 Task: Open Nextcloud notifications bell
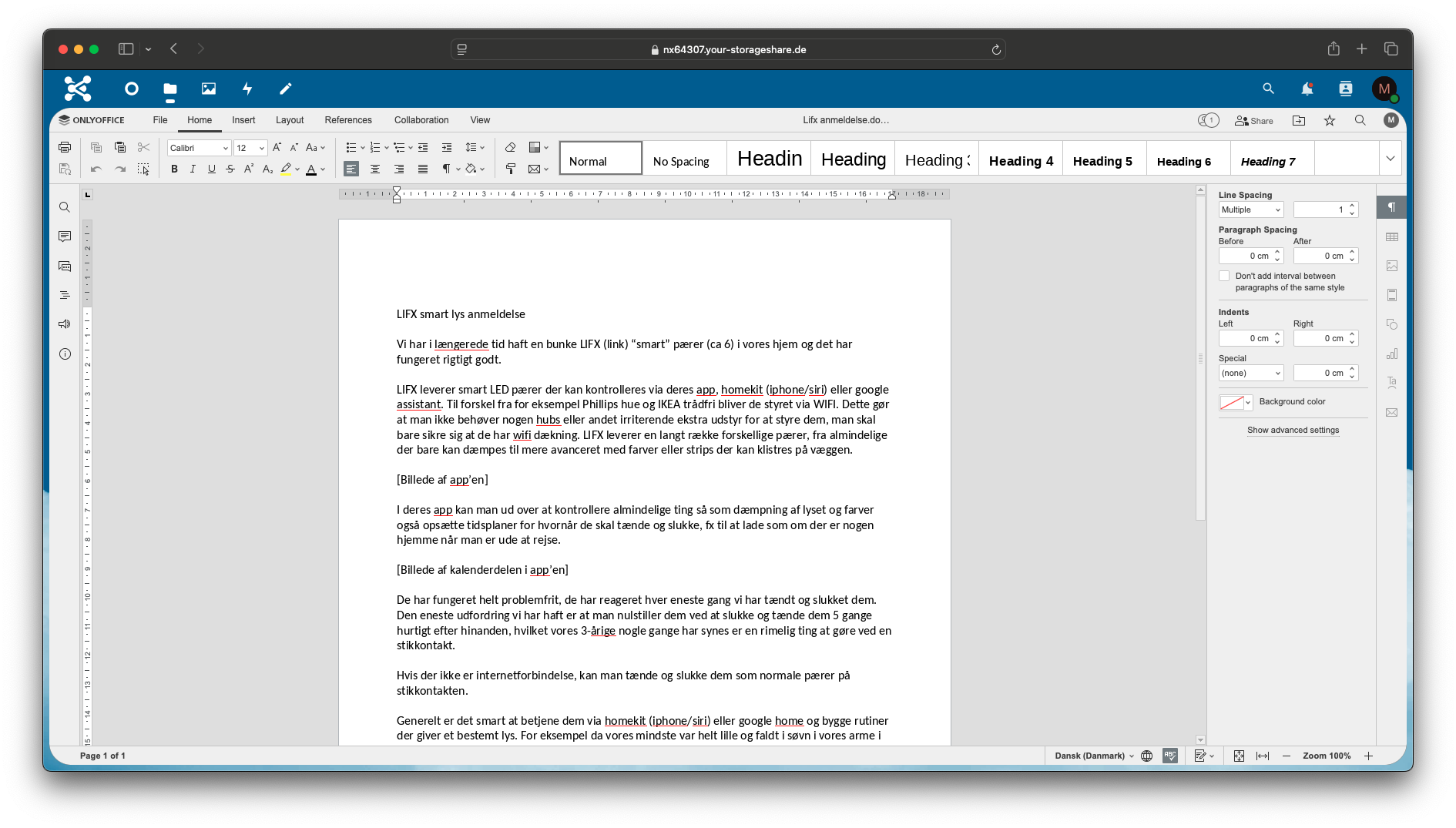tap(1307, 89)
